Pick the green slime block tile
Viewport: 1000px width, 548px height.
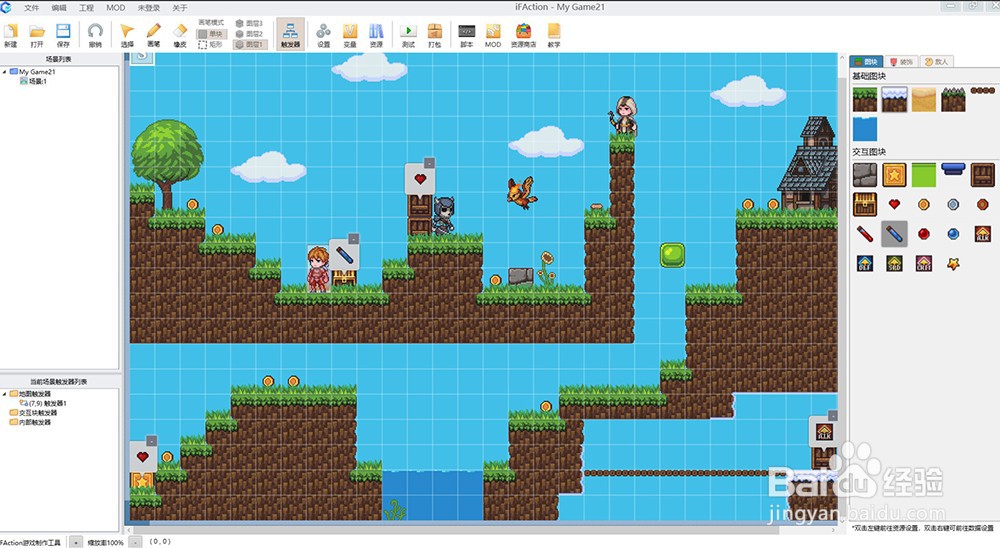point(923,175)
